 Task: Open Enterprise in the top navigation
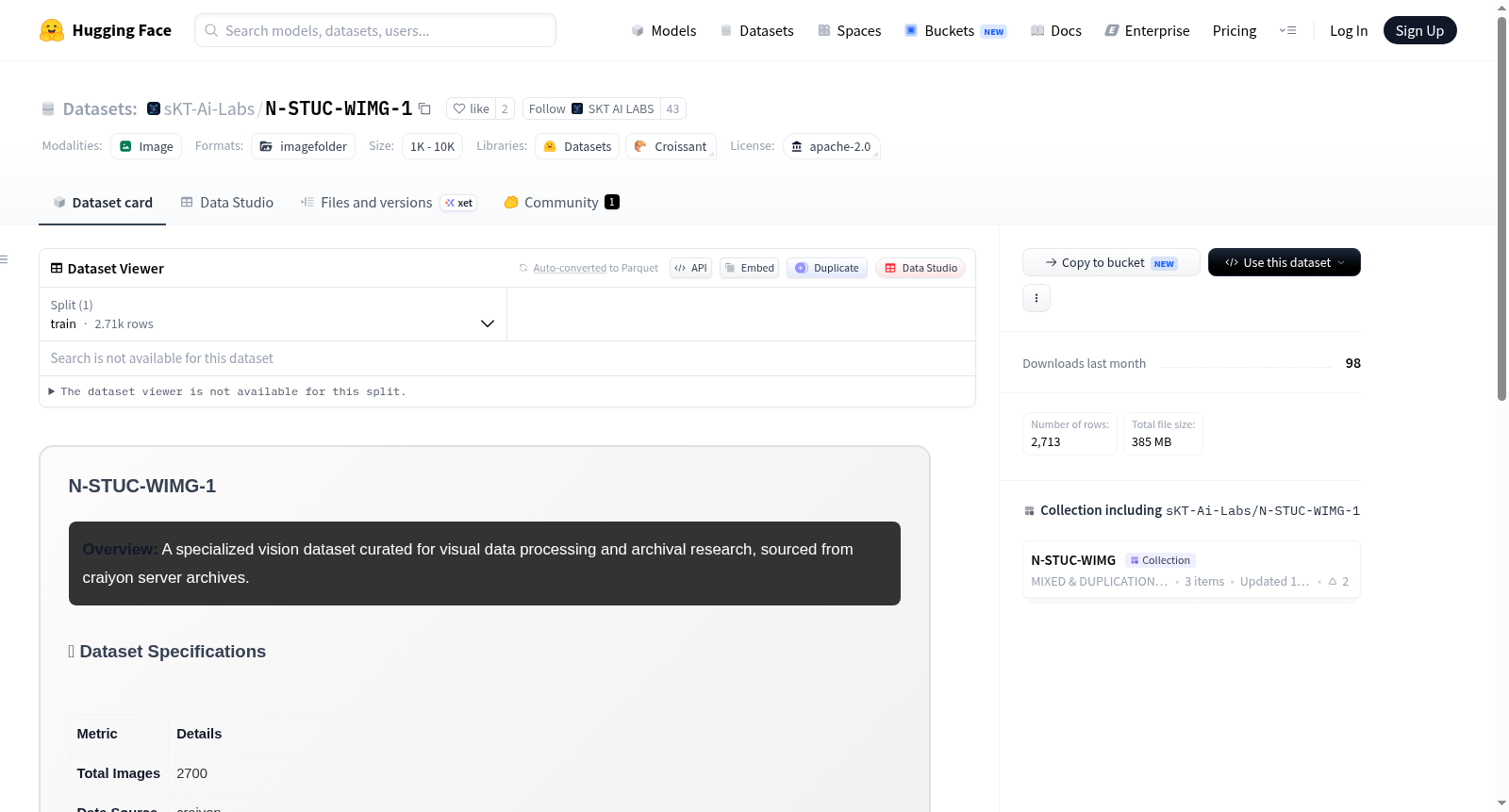tap(1147, 30)
